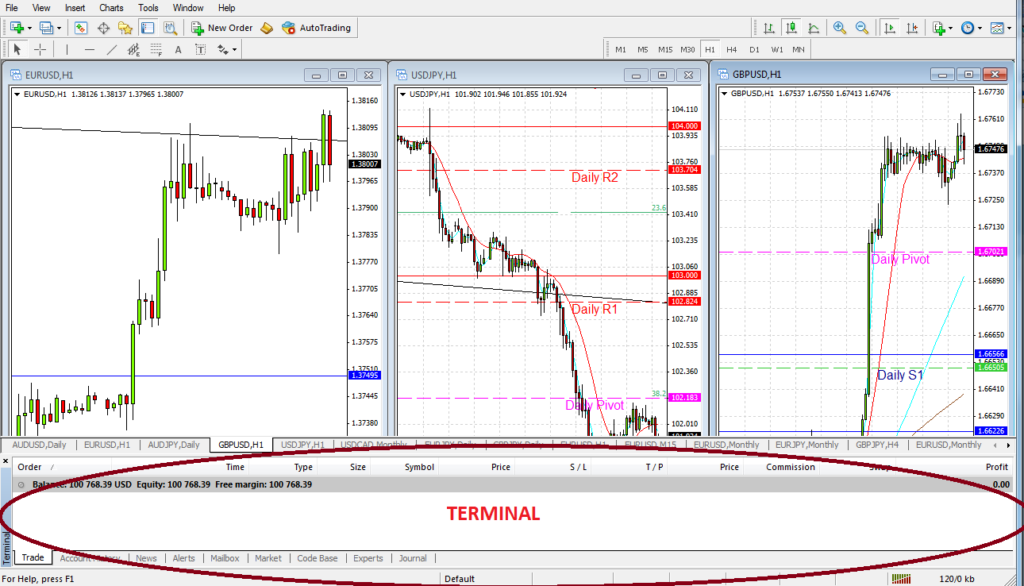Viewport: 1024px width, 586px height.
Task: Select the arrow Cursor tool
Action: tap(17, 49)
